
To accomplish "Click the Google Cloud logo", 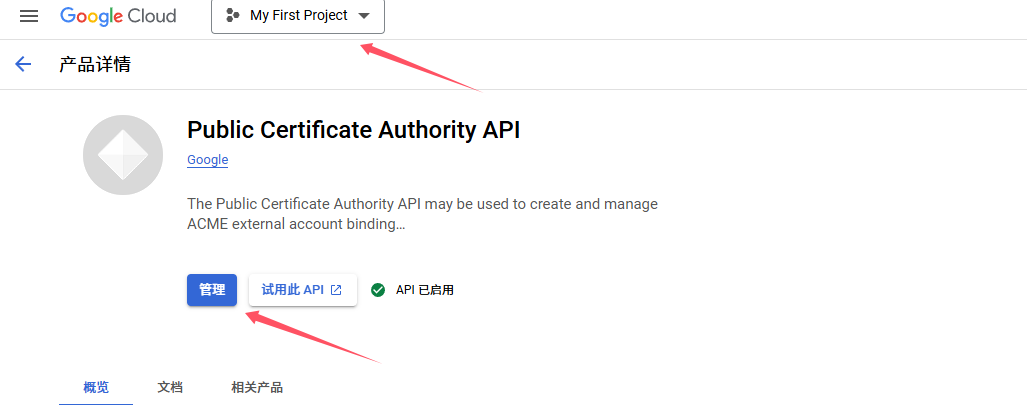I will (118, 16).
